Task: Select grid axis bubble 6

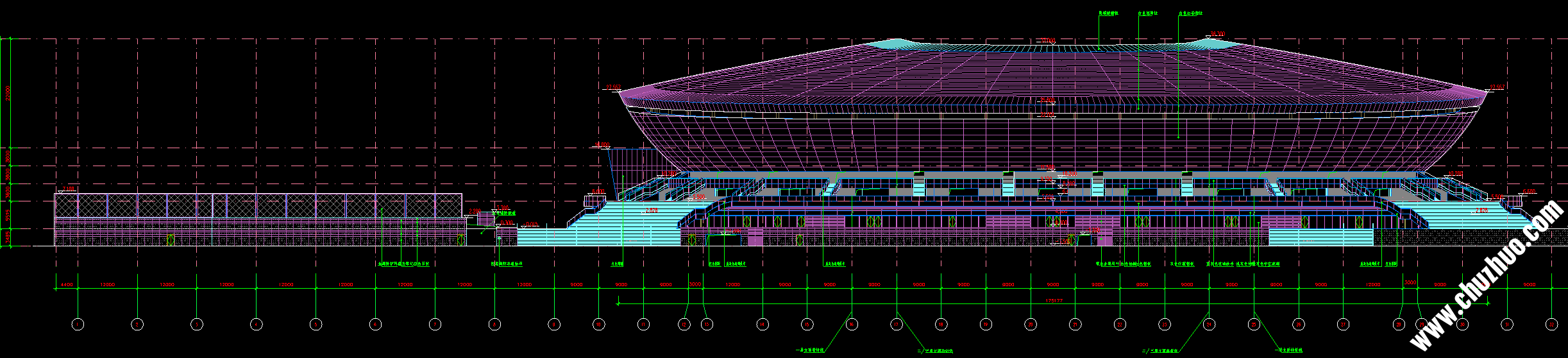Action: click(x=375, y=325)
